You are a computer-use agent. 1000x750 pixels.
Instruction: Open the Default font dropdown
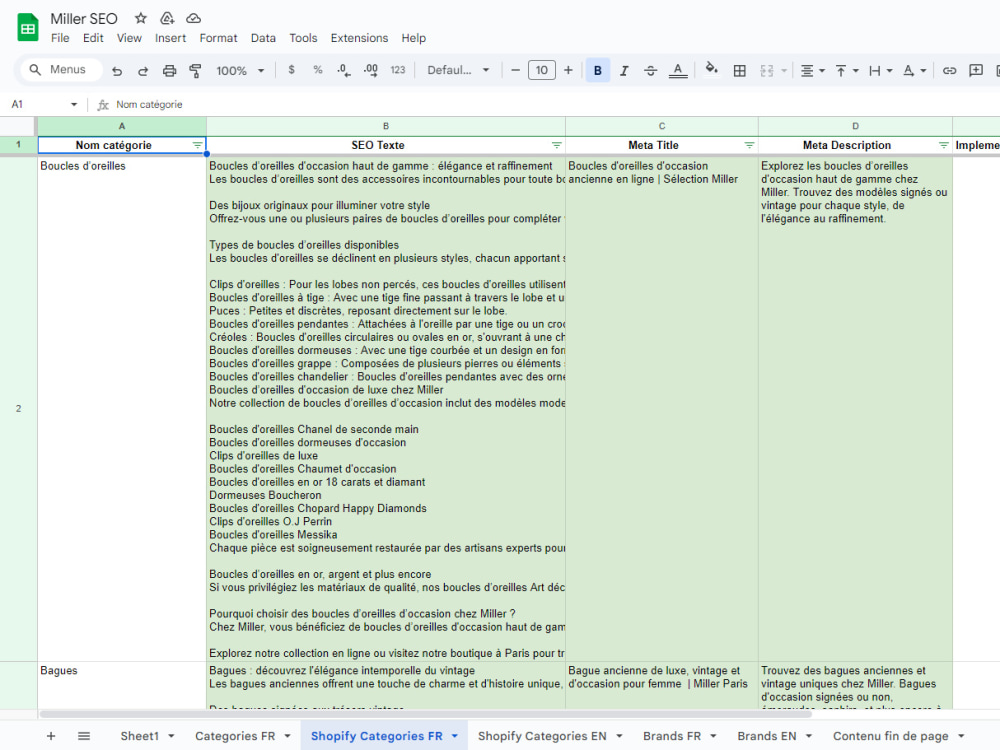(x=458, y=70)
